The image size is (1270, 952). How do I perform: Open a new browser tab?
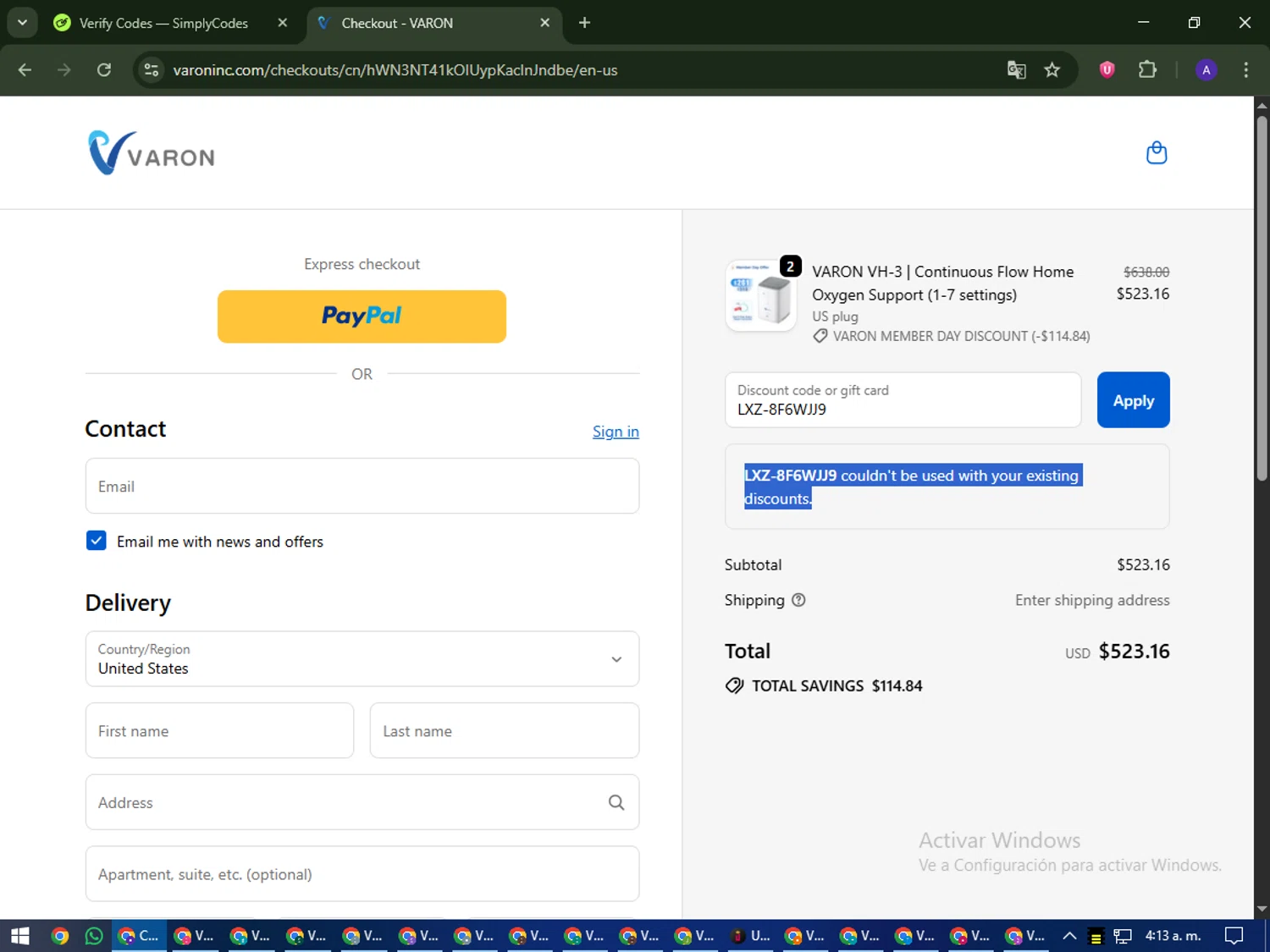point(584,23)
